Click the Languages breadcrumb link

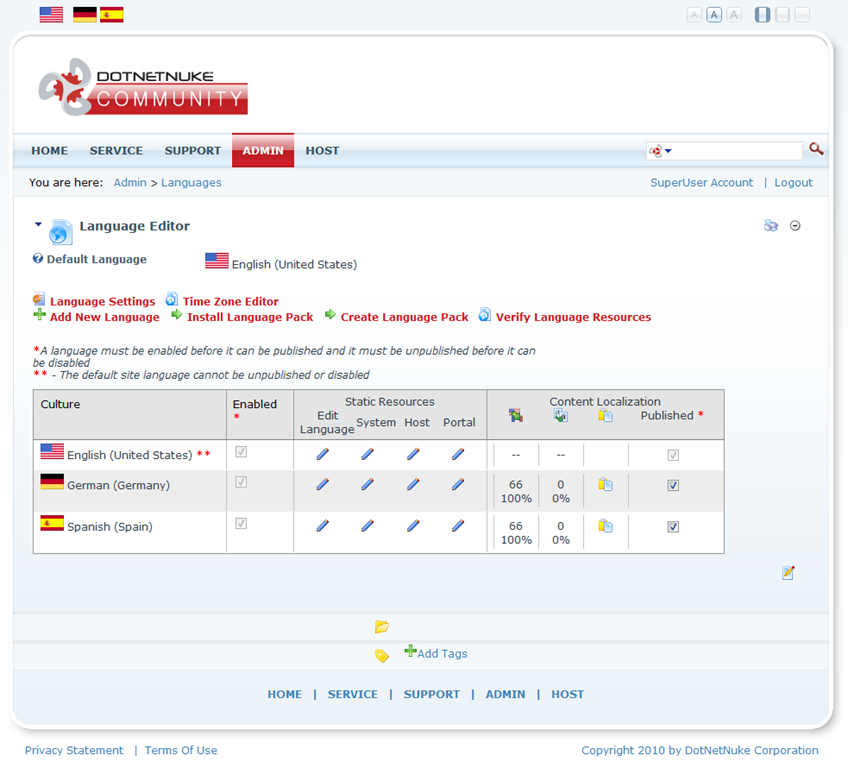tap(191, 183)
